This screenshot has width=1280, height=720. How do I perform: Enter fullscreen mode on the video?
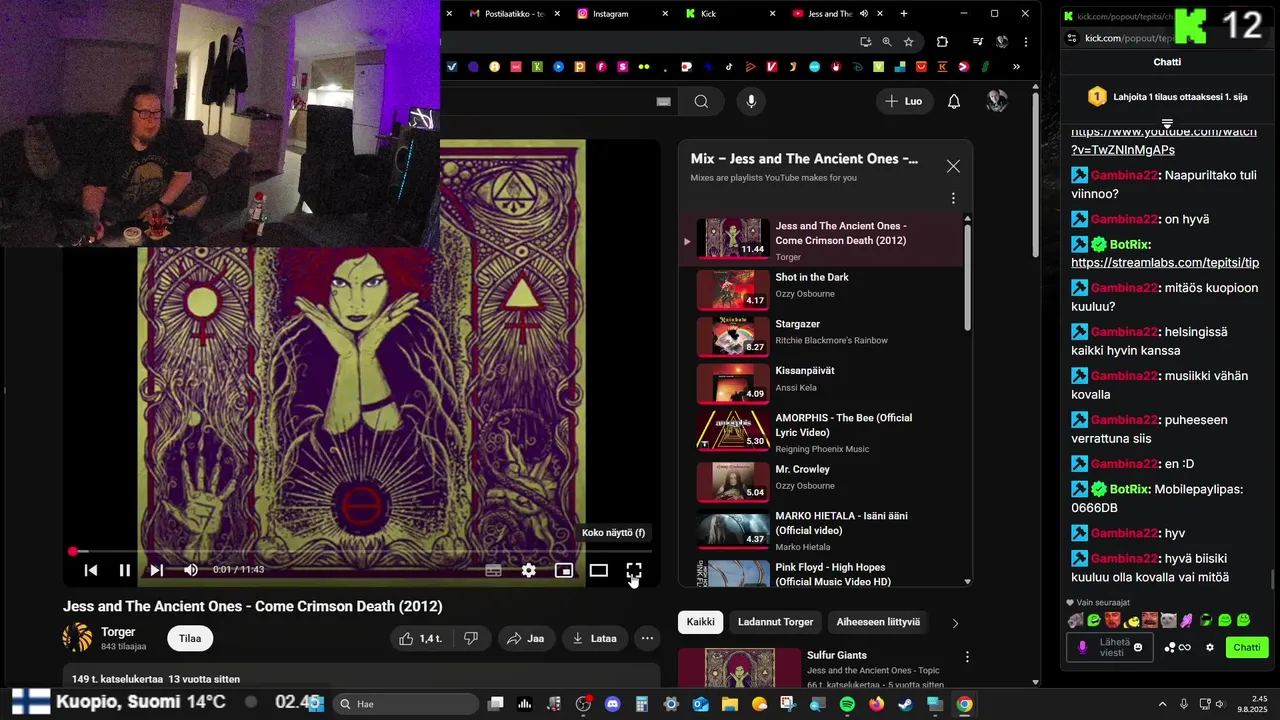coord(634,570)
